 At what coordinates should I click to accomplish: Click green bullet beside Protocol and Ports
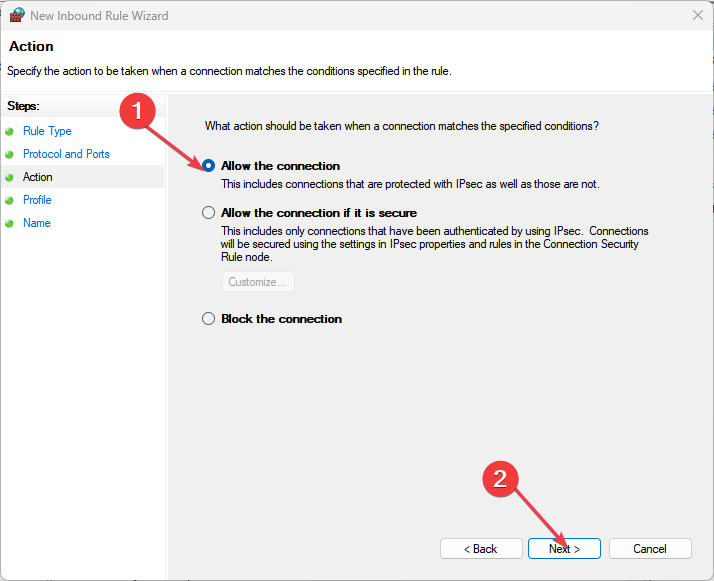coord(9,154)
